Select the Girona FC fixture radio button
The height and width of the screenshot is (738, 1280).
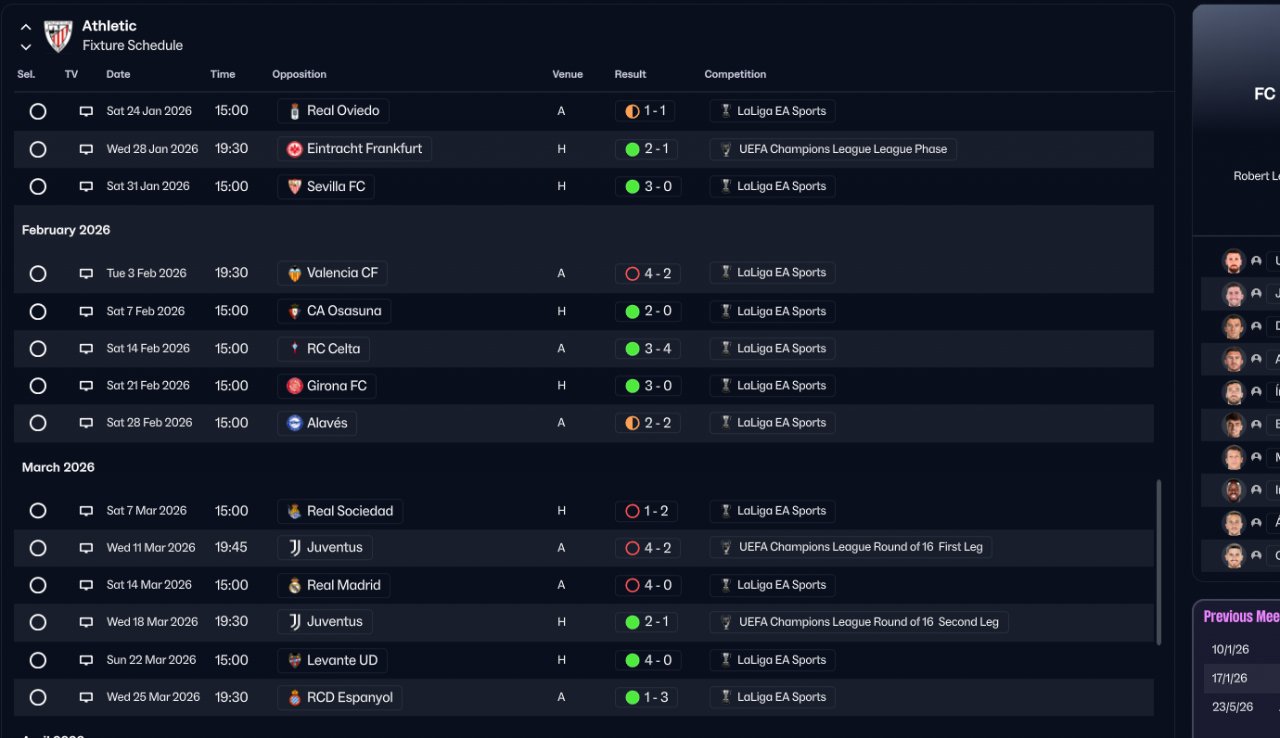pos(38,386)
